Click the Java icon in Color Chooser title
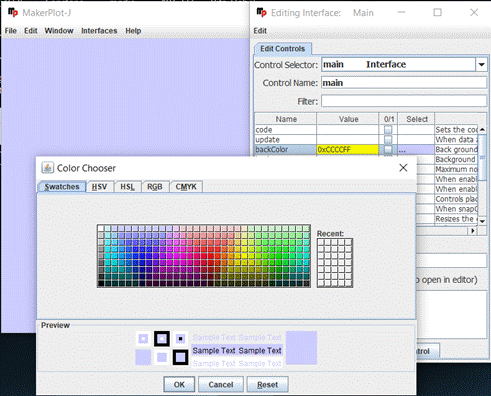The height and width of the screenshot is (396, 491). pos(47,168)
